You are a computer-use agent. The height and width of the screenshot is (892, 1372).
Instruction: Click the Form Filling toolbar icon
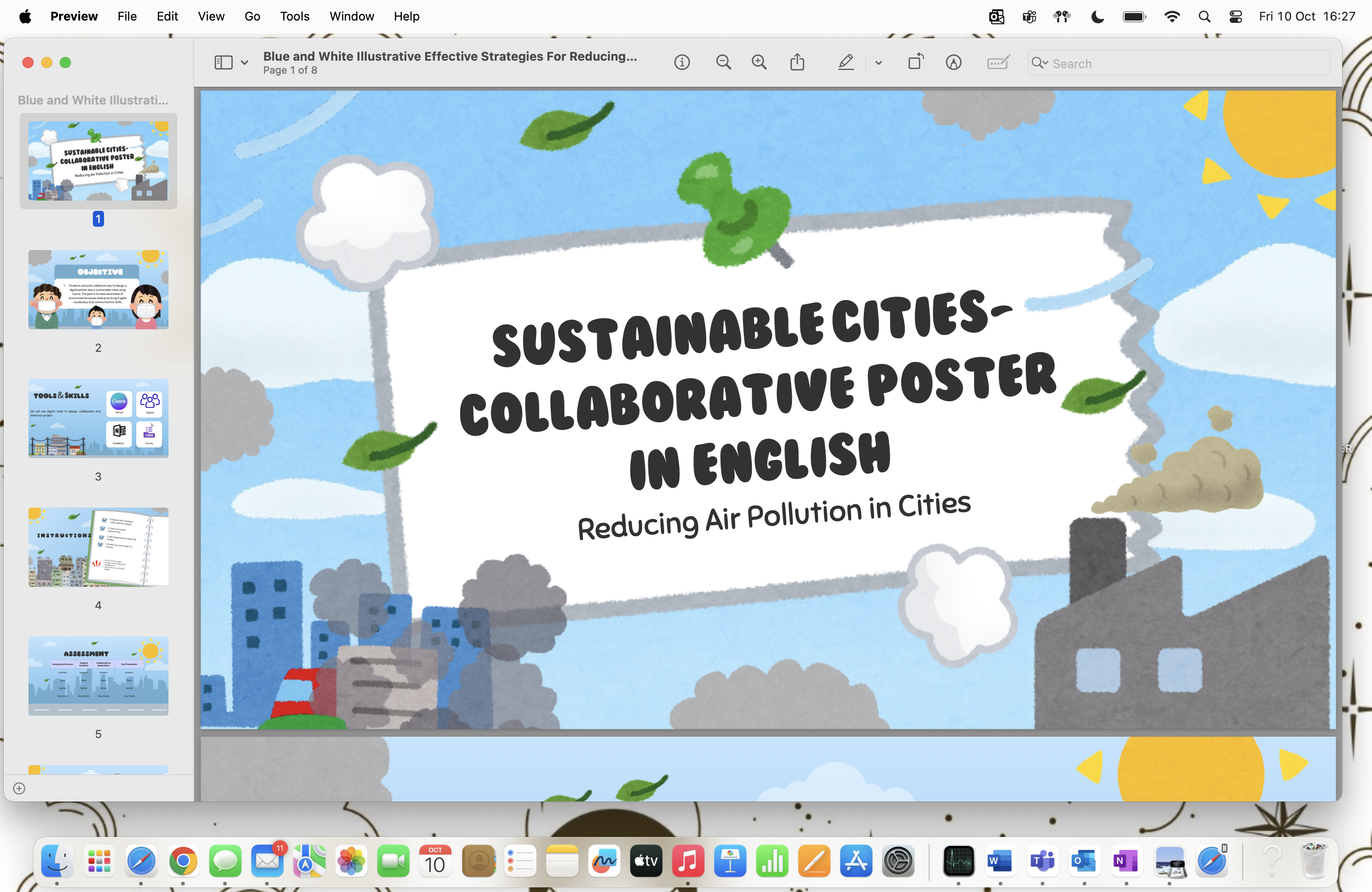click(x=998, y=62)
